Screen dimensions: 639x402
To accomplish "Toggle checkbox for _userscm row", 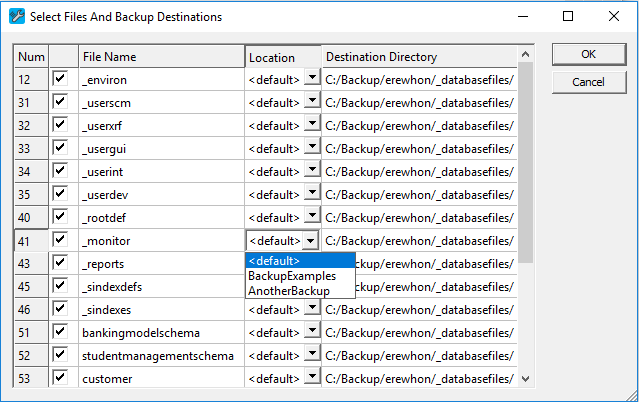I will 61,101.
